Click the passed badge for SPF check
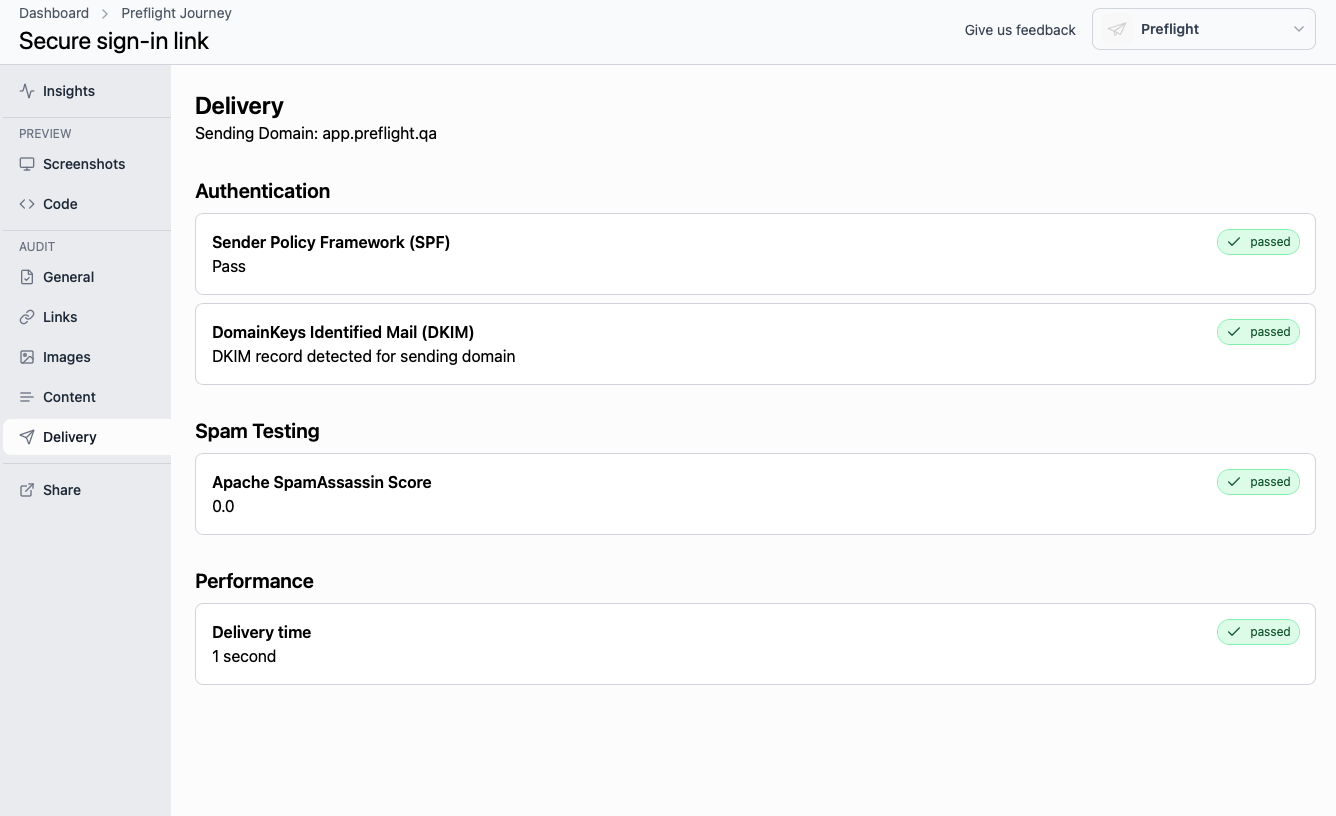Image resolution: width=1336 pixels, height=816 pixels. [x=1258, y=241]
